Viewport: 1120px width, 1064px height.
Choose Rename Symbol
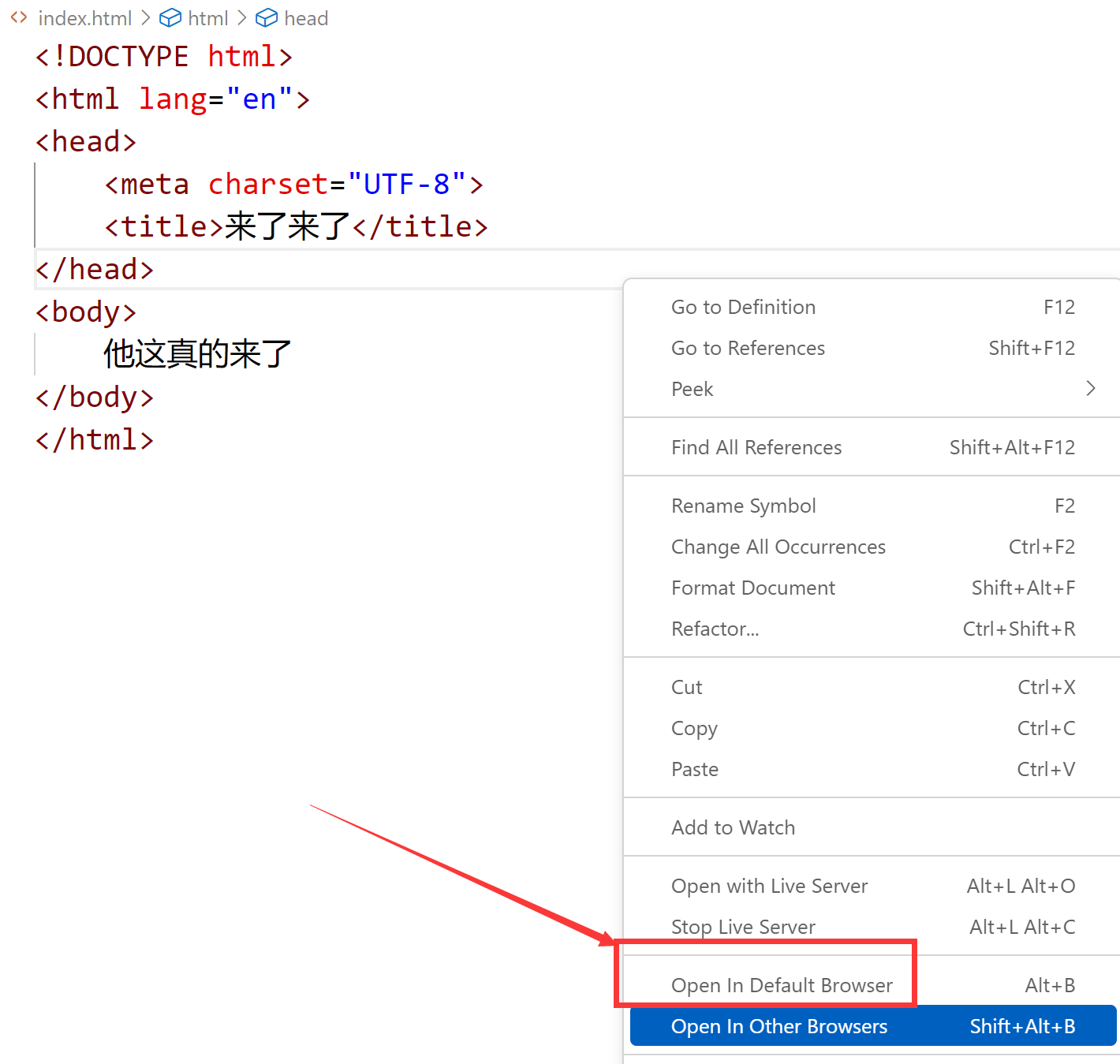coord(873,506)
